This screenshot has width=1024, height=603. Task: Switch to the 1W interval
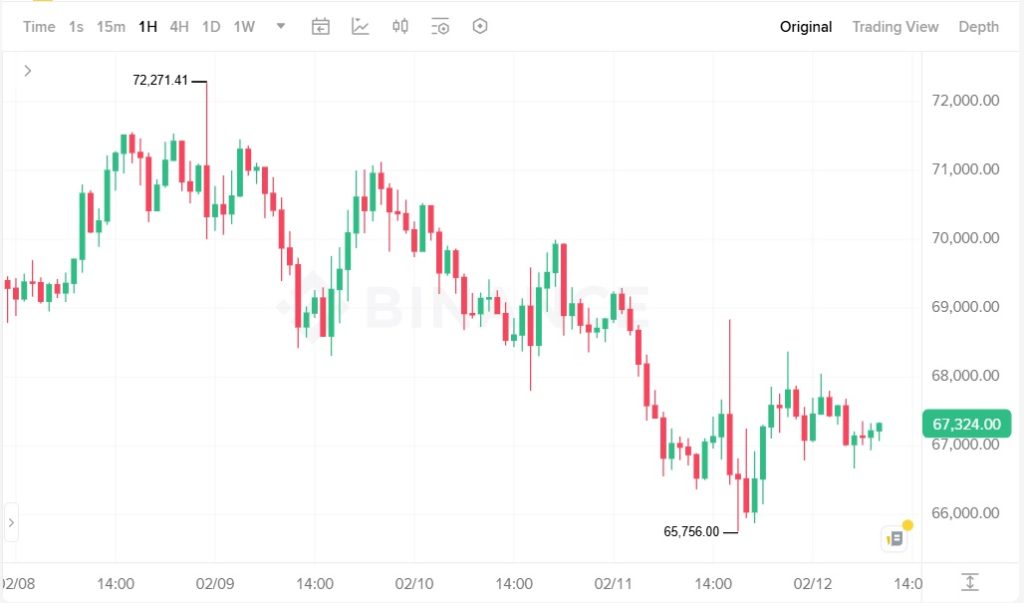click(244, 27)
